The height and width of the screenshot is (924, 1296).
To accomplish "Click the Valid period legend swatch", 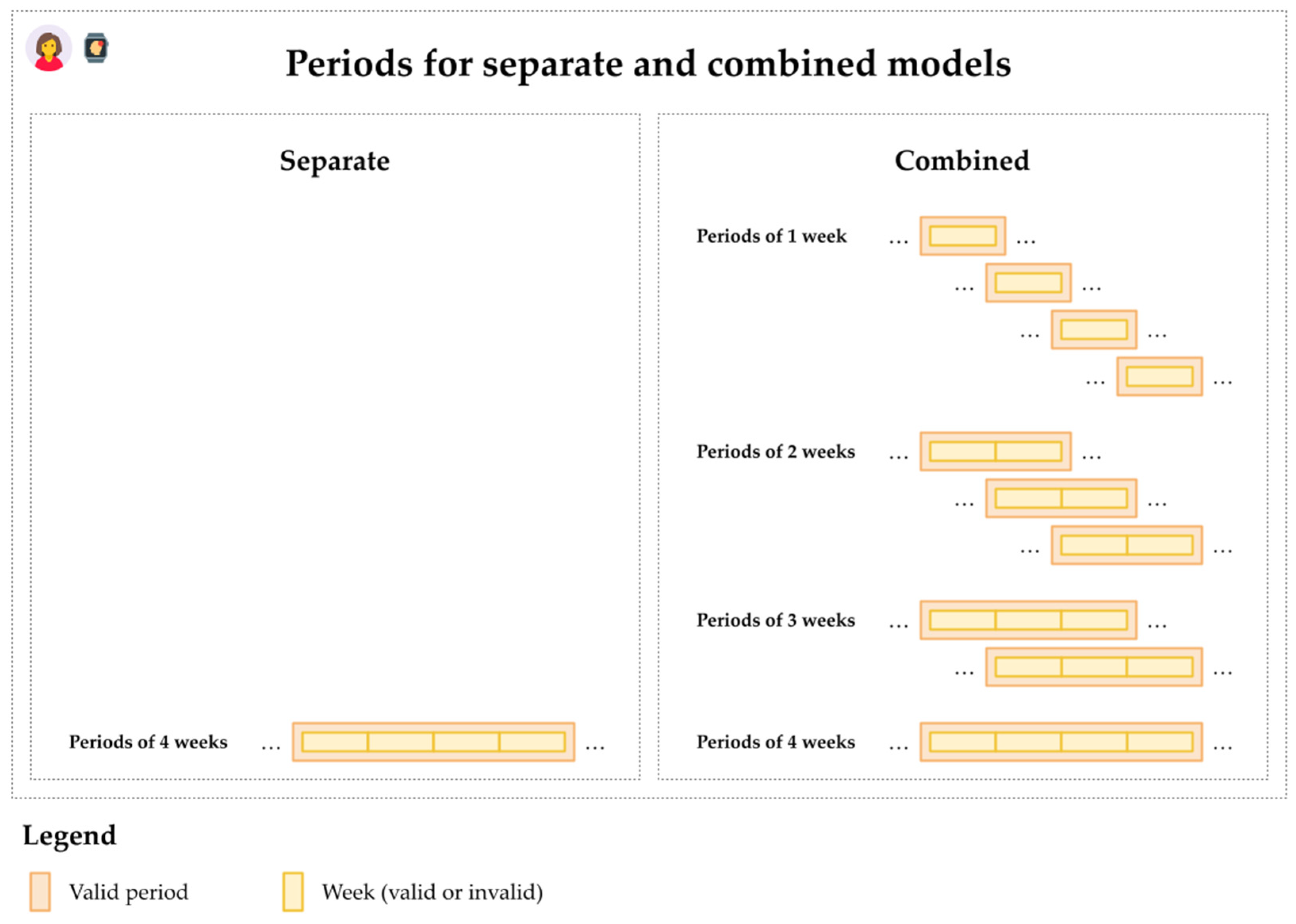I will pos(40,891).
